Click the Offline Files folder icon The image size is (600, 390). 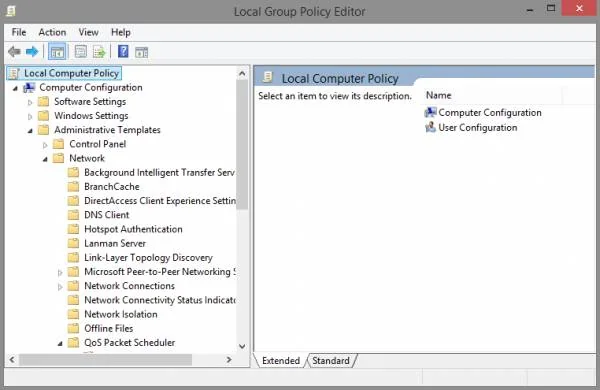(x=73, y=328)
